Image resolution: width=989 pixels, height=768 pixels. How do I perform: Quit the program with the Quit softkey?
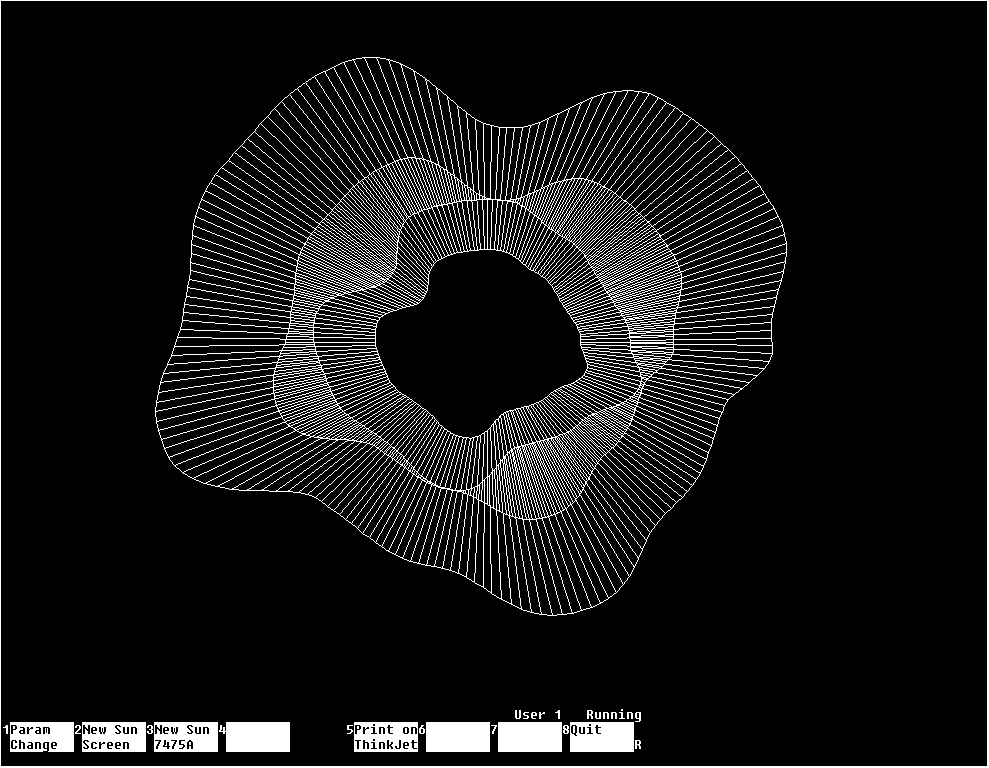pyautogui.click(x=601, y=737)
